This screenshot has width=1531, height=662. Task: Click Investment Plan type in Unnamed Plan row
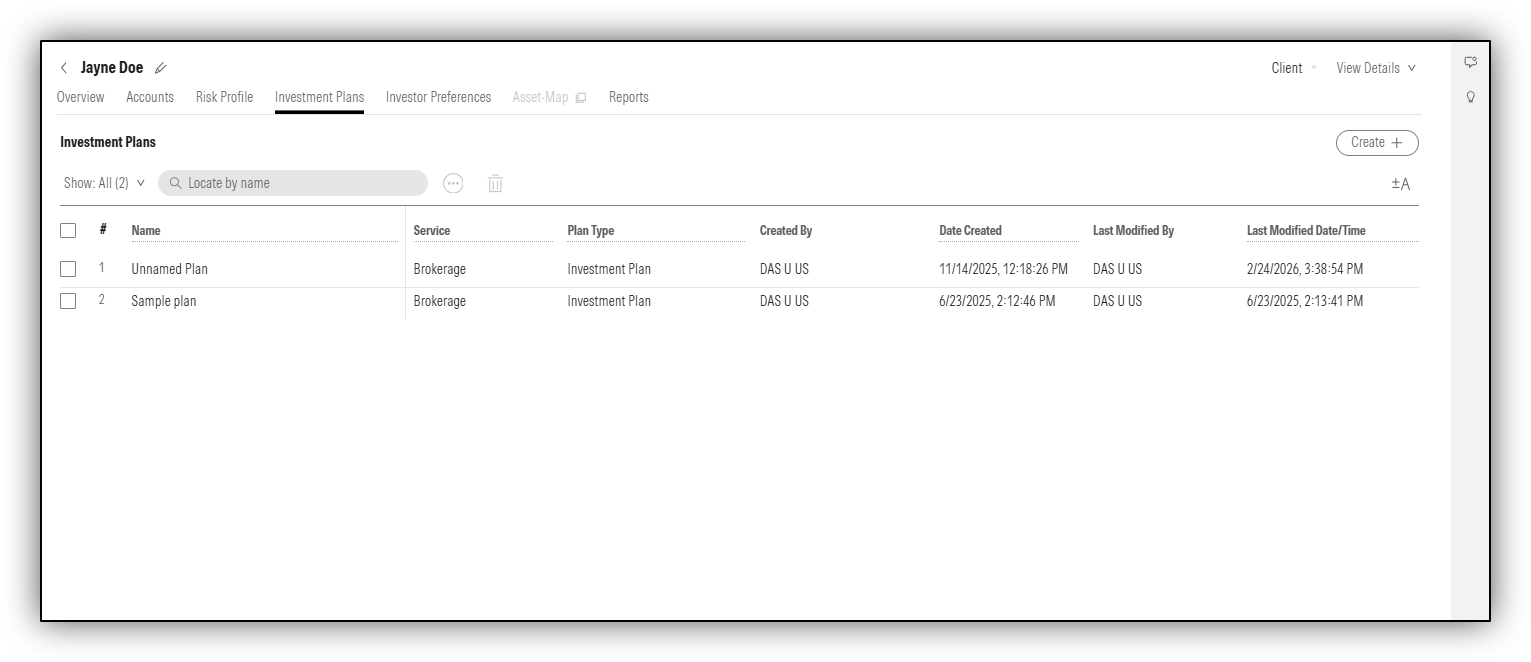coord(609,269)
